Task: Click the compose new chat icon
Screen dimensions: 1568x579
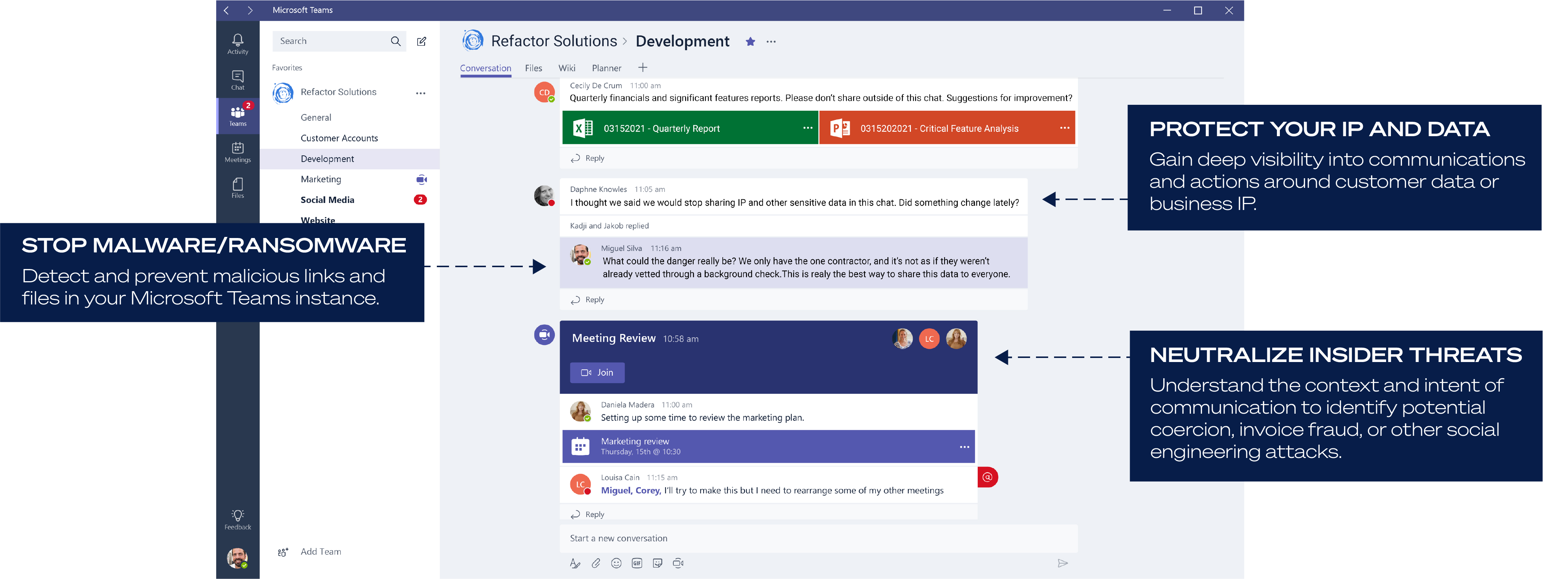Action: pos(421,41)
